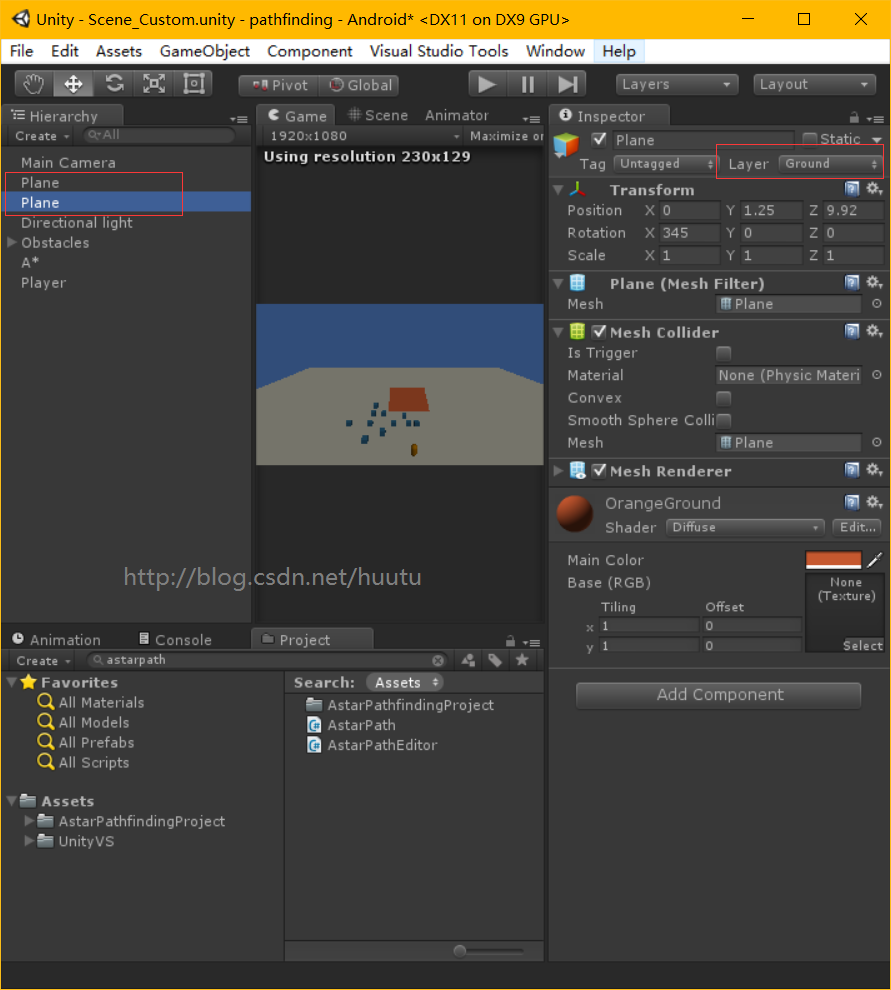Image resolution: width=891 pixels, height=990 pixels.
Task: Click the Add Component button
Action: coord(719,695)
